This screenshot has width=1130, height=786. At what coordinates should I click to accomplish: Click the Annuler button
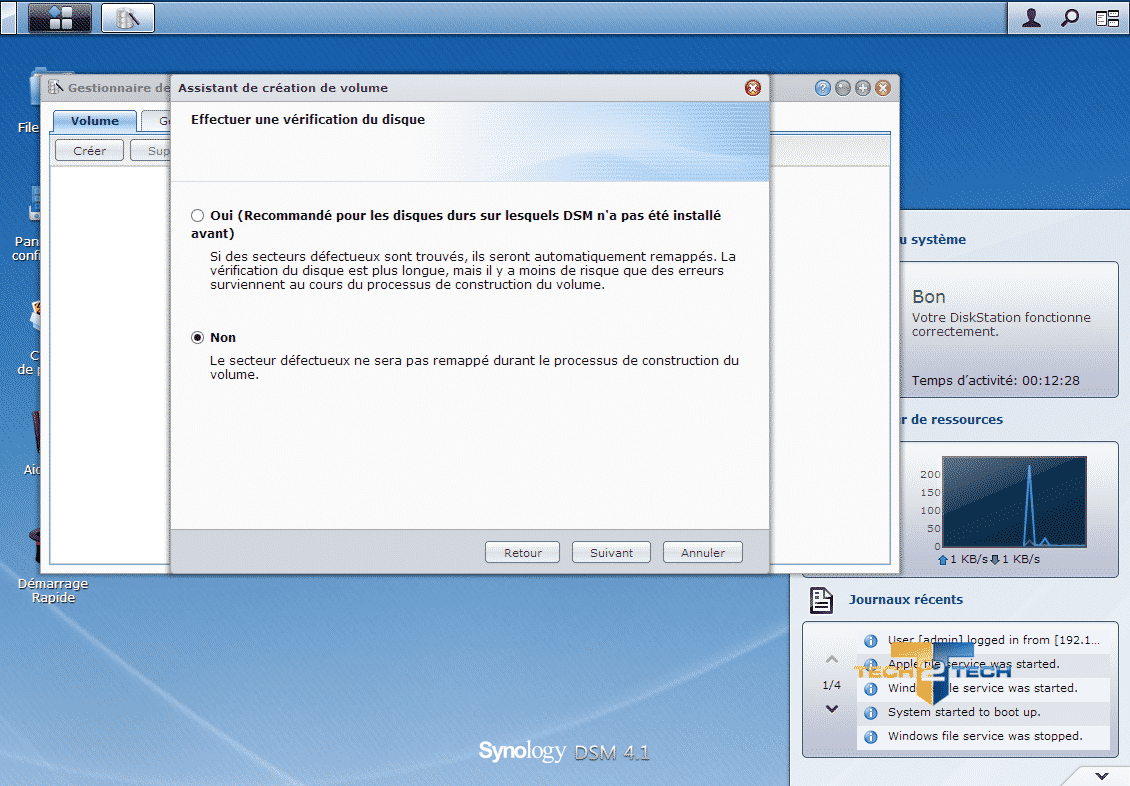click(703, 553)
